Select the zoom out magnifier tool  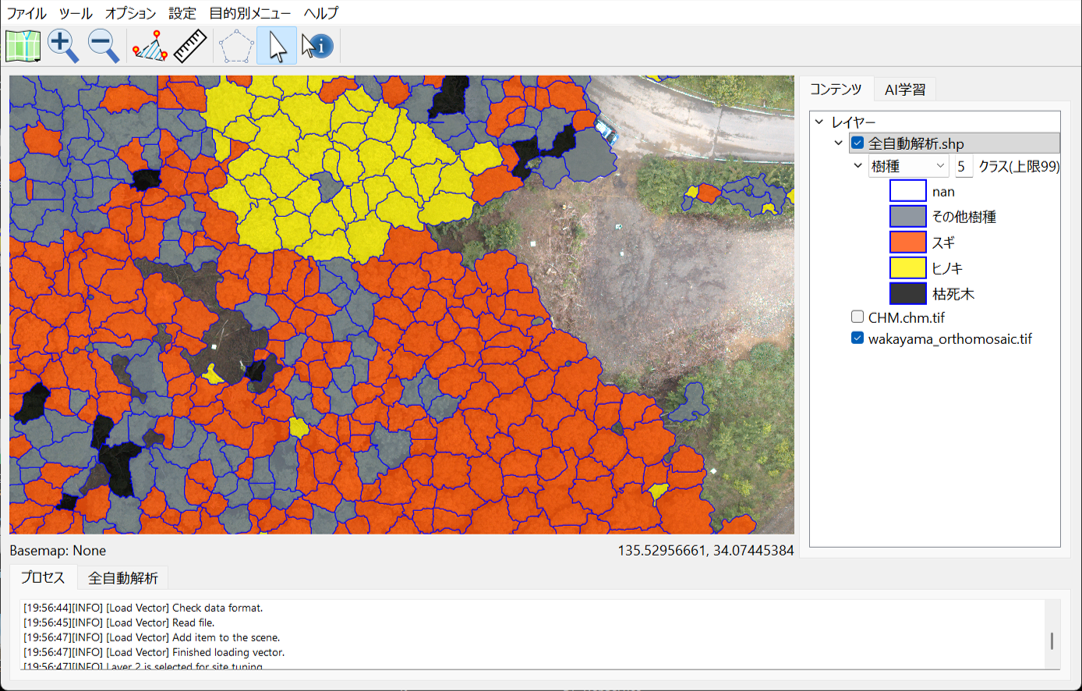coord(103,46)
